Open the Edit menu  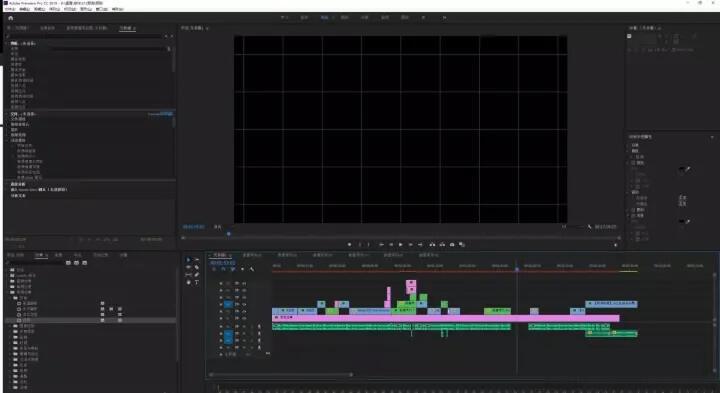point(25,9)
